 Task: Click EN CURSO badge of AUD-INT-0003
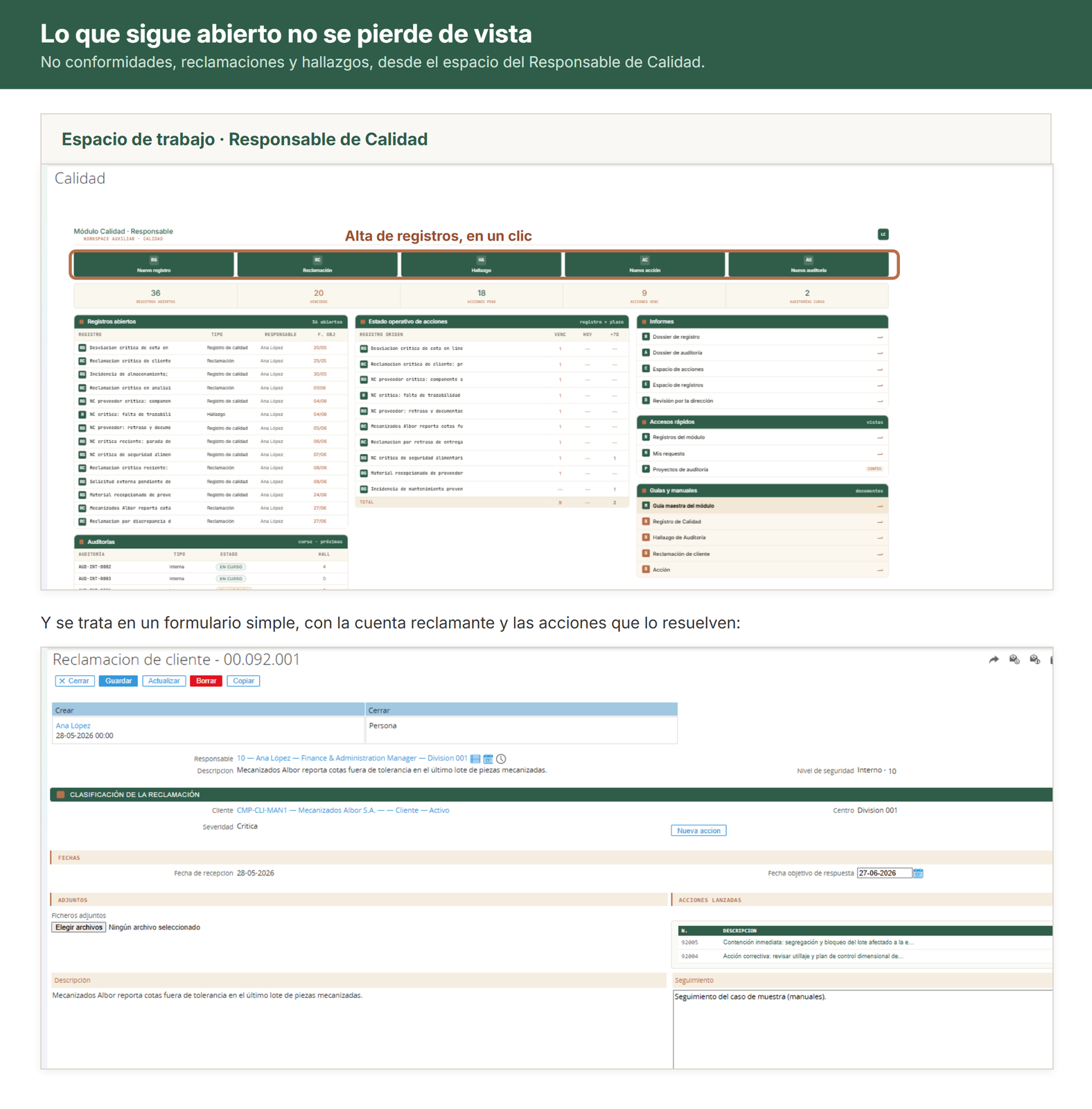point(231,579)
